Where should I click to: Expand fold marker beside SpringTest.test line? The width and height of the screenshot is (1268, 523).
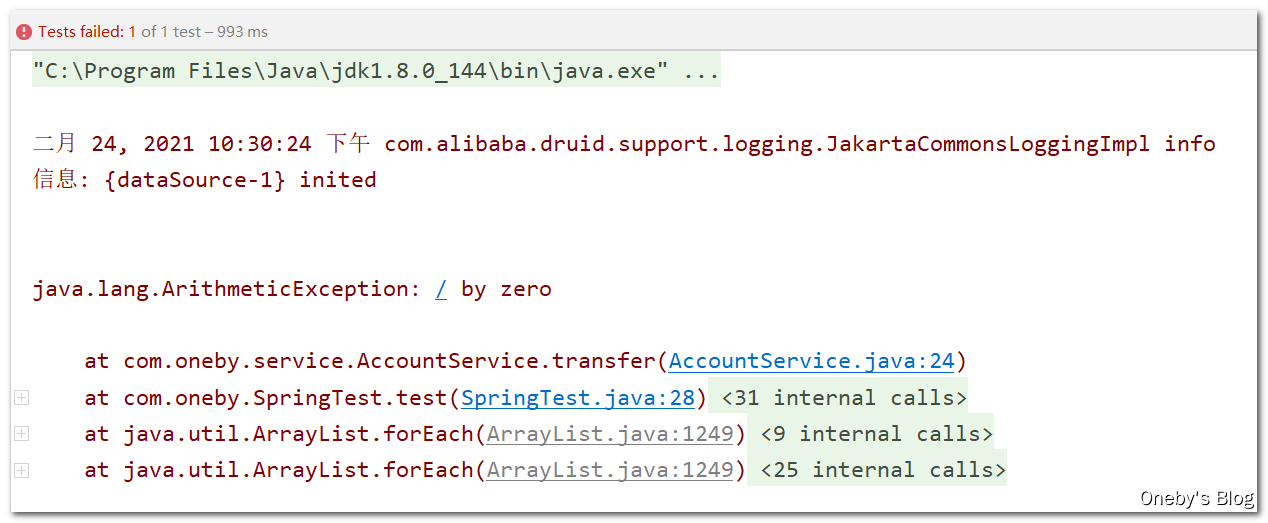tap(22, 398)
